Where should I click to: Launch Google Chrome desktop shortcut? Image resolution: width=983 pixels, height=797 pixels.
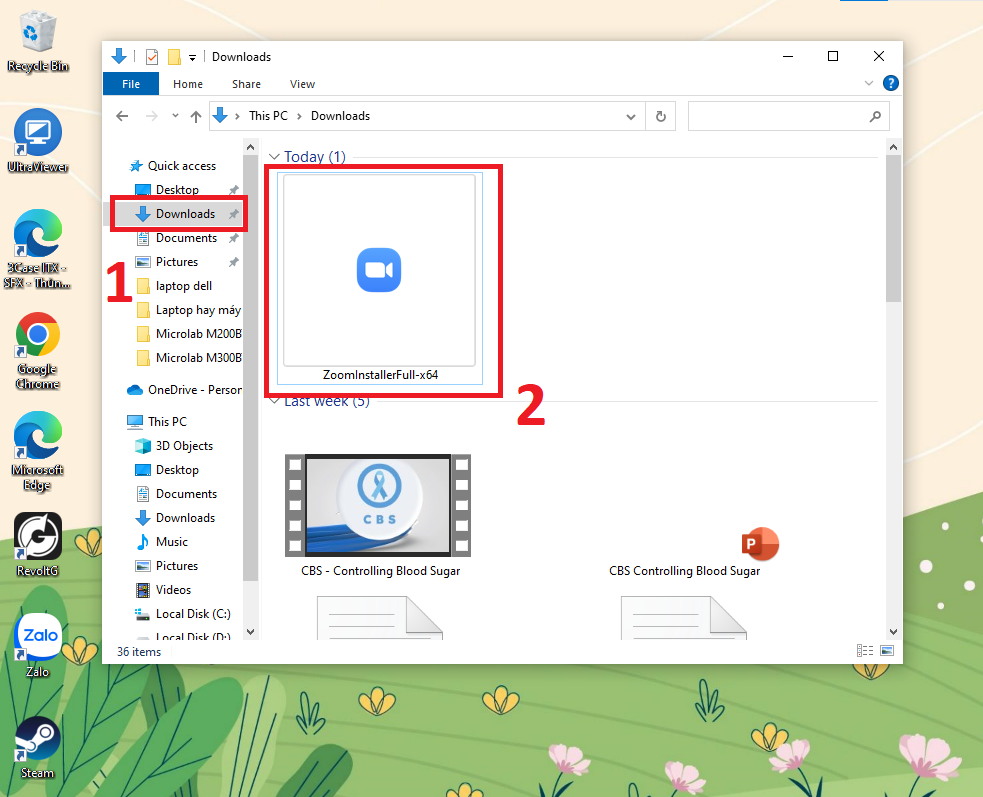click(x=38, y=351)
